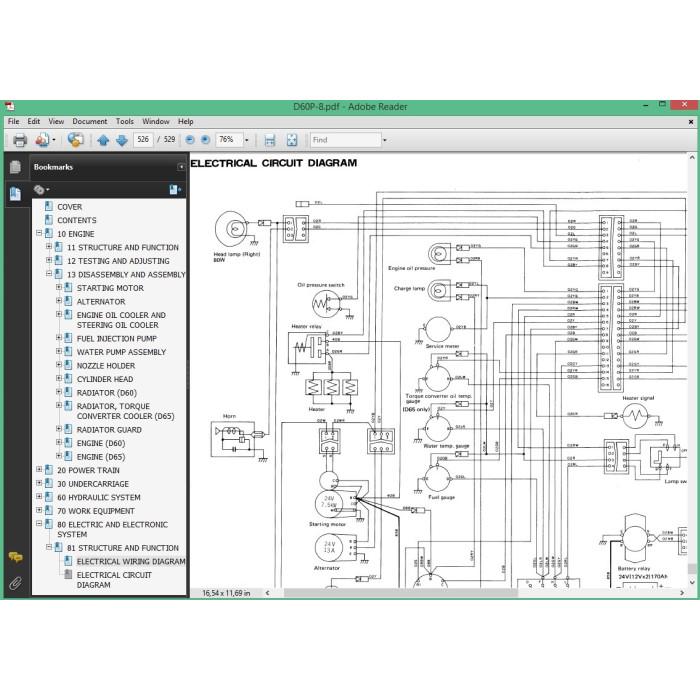700x700 pixels.
Task: Expand the 12 TESTING AND ADJUSTING bookmark
Action: [49, 260]
